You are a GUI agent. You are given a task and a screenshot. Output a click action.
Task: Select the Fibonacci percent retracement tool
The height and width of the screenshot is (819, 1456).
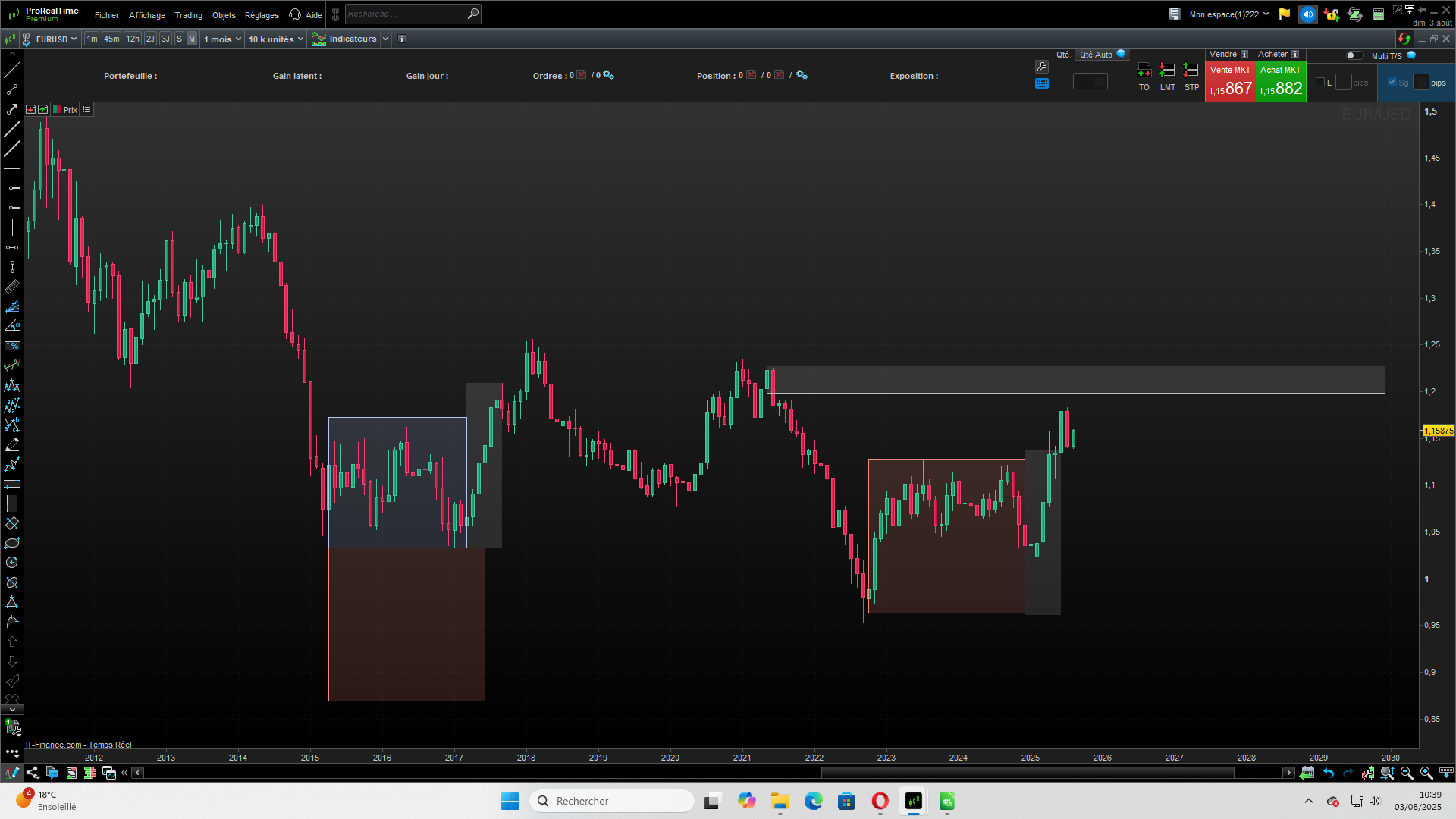(12, 346)
